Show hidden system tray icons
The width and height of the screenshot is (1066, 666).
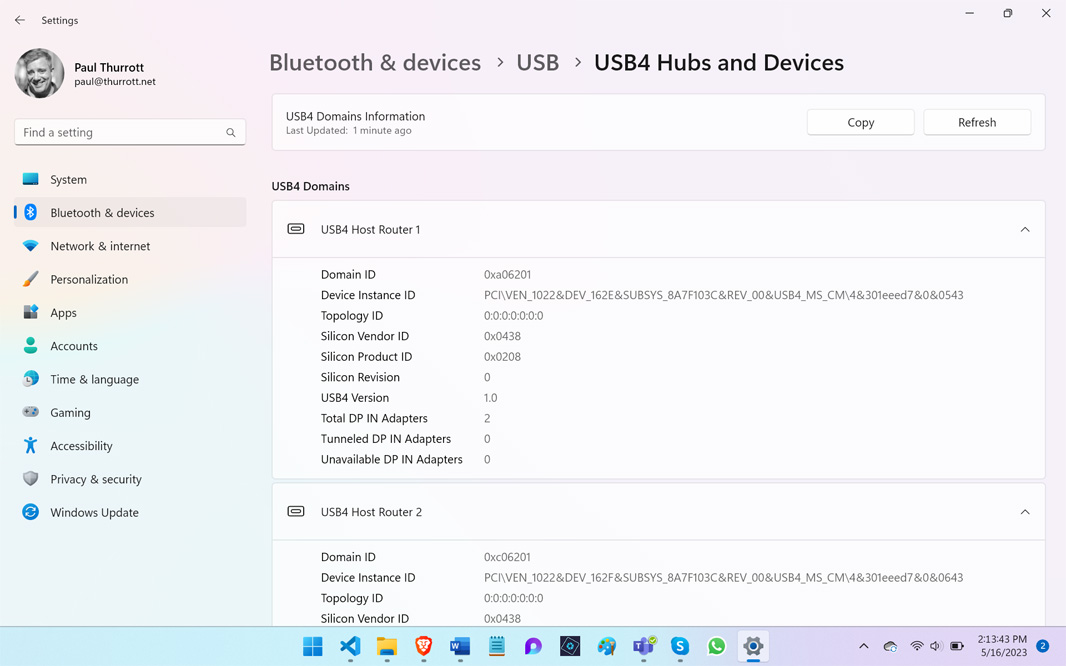pyautogui.click(x=864, y=646)
